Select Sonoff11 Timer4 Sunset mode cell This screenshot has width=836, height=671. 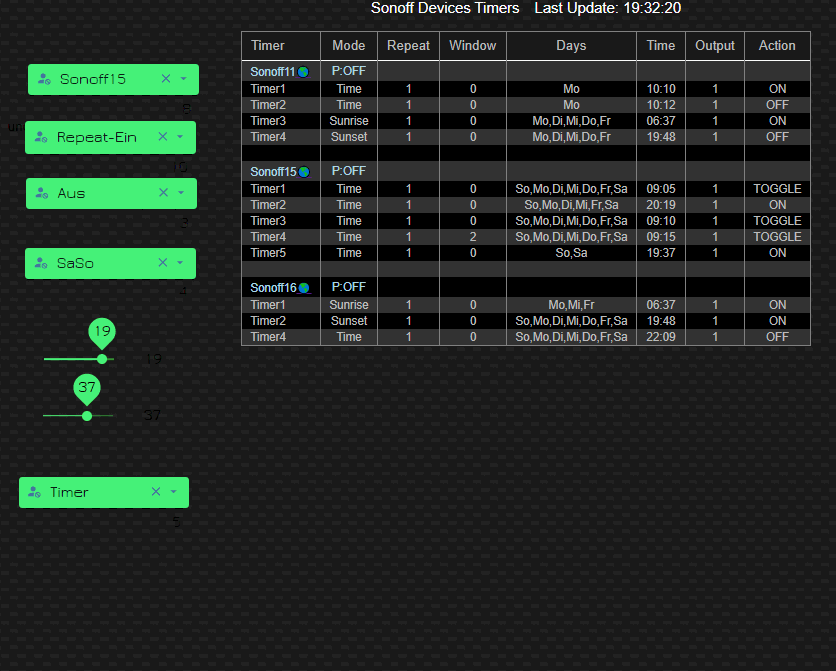(349, 137)
